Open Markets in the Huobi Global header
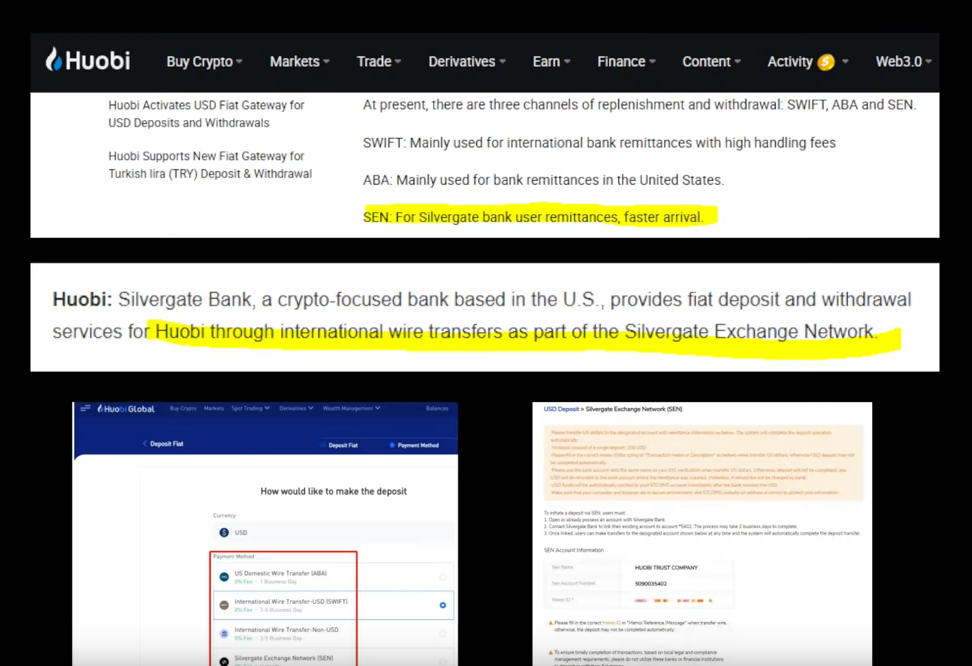Image resolution: width=972 pixels, height=666 pixels. tap(214, 408)
